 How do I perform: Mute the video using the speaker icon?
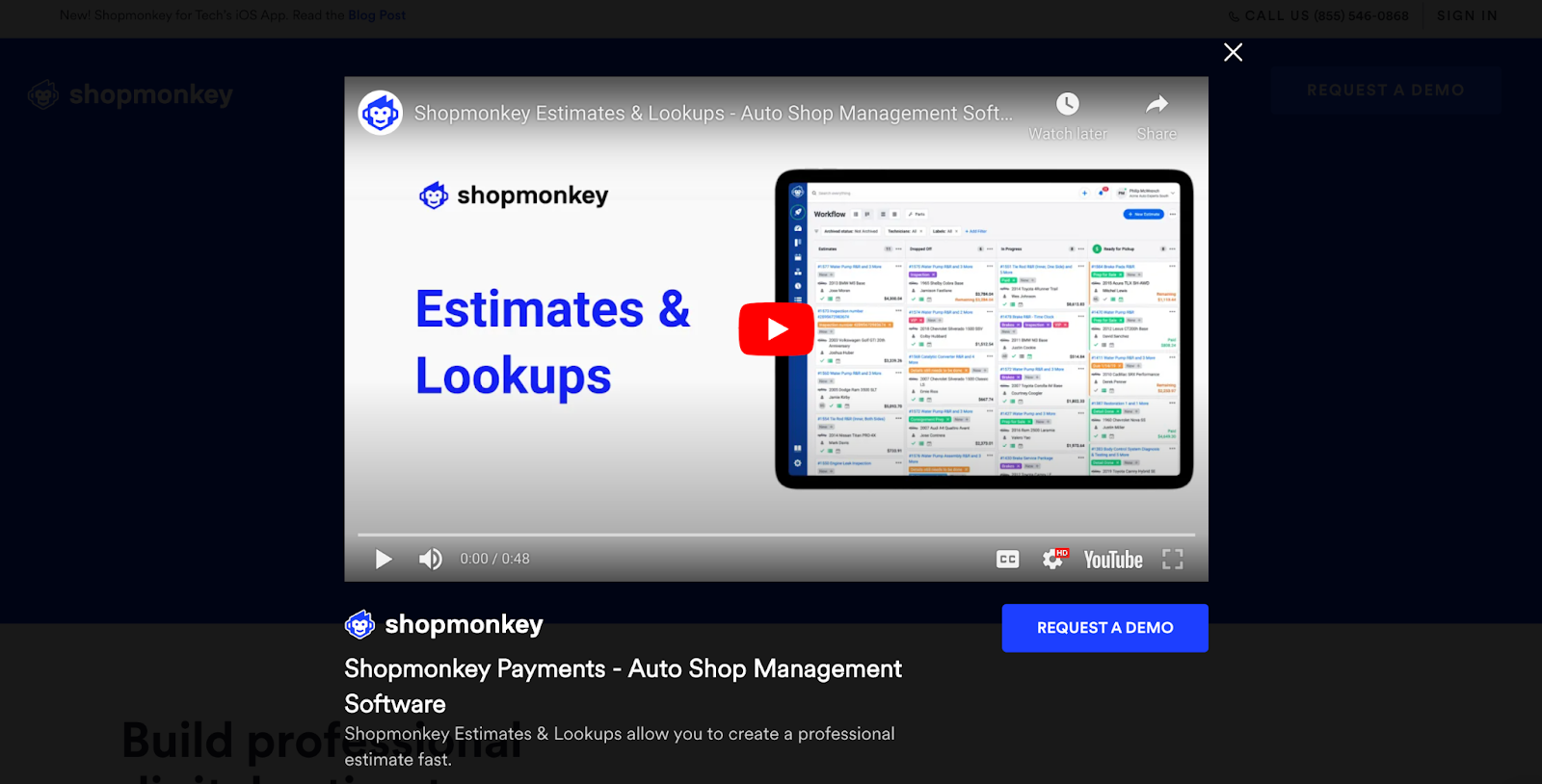click(x=430, y=560)
